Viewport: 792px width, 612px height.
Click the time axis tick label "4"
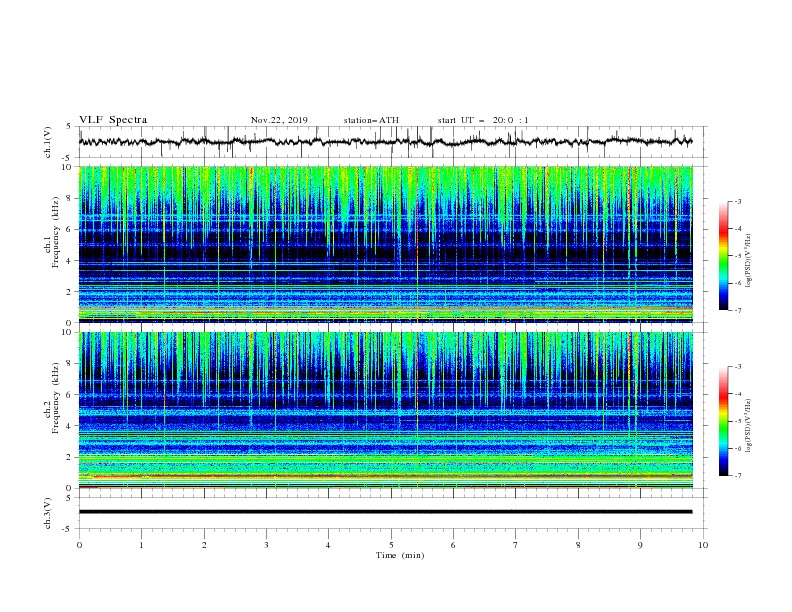pos(328,545)
